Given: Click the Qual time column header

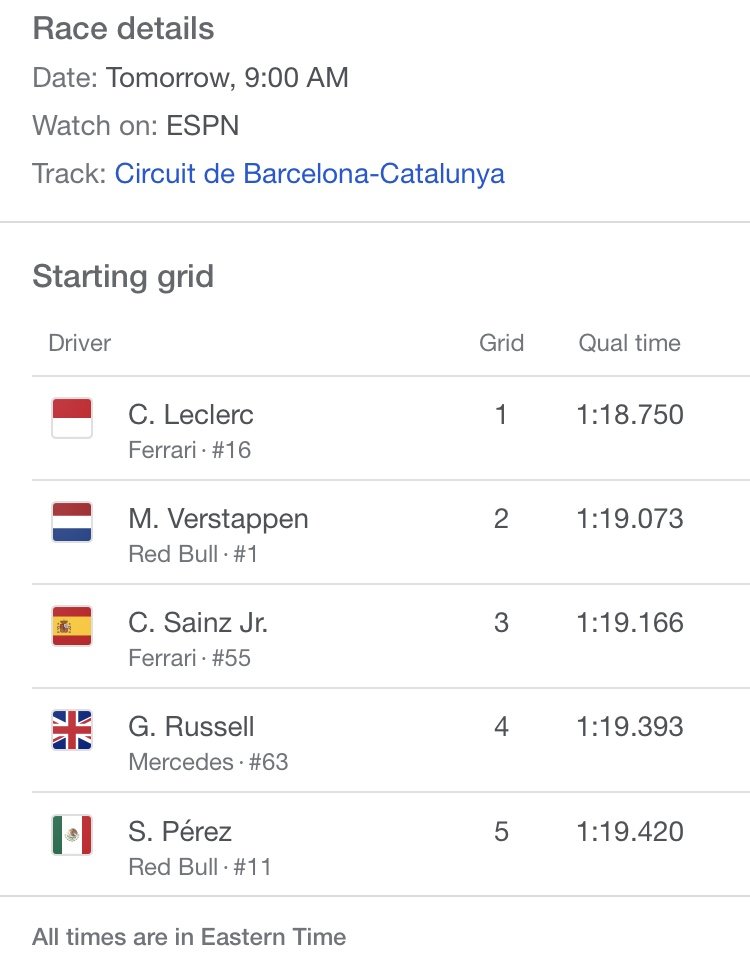Looking at the screenshot, I should (x=629, y=343).
